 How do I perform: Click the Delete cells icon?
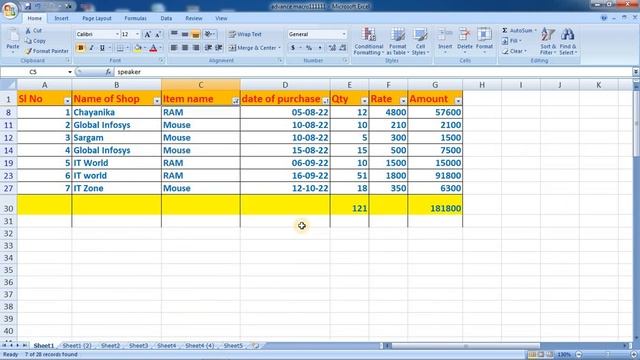click(x=464, y=35)
